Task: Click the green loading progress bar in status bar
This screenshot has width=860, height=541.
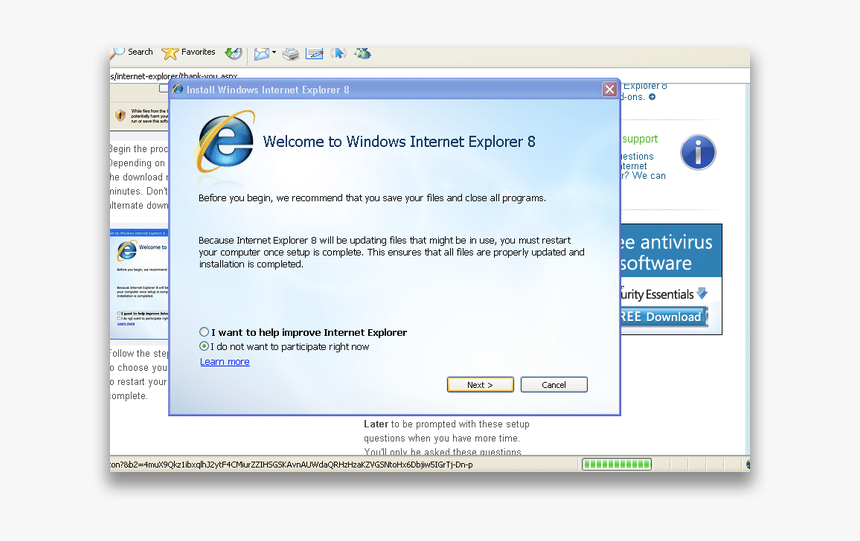Action: click(x=617, y=464)
